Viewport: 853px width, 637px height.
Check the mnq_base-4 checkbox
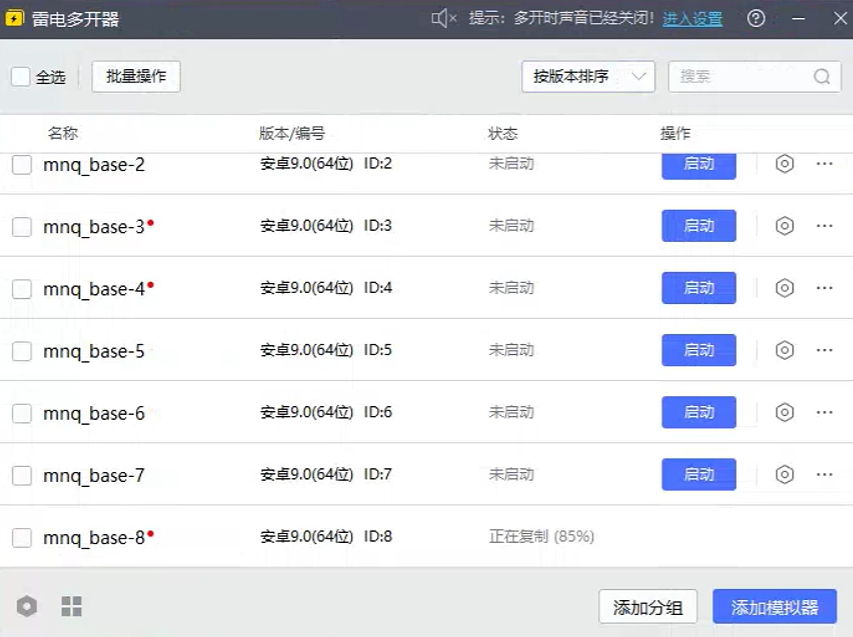pyautogui.click(x=22, y=288)
